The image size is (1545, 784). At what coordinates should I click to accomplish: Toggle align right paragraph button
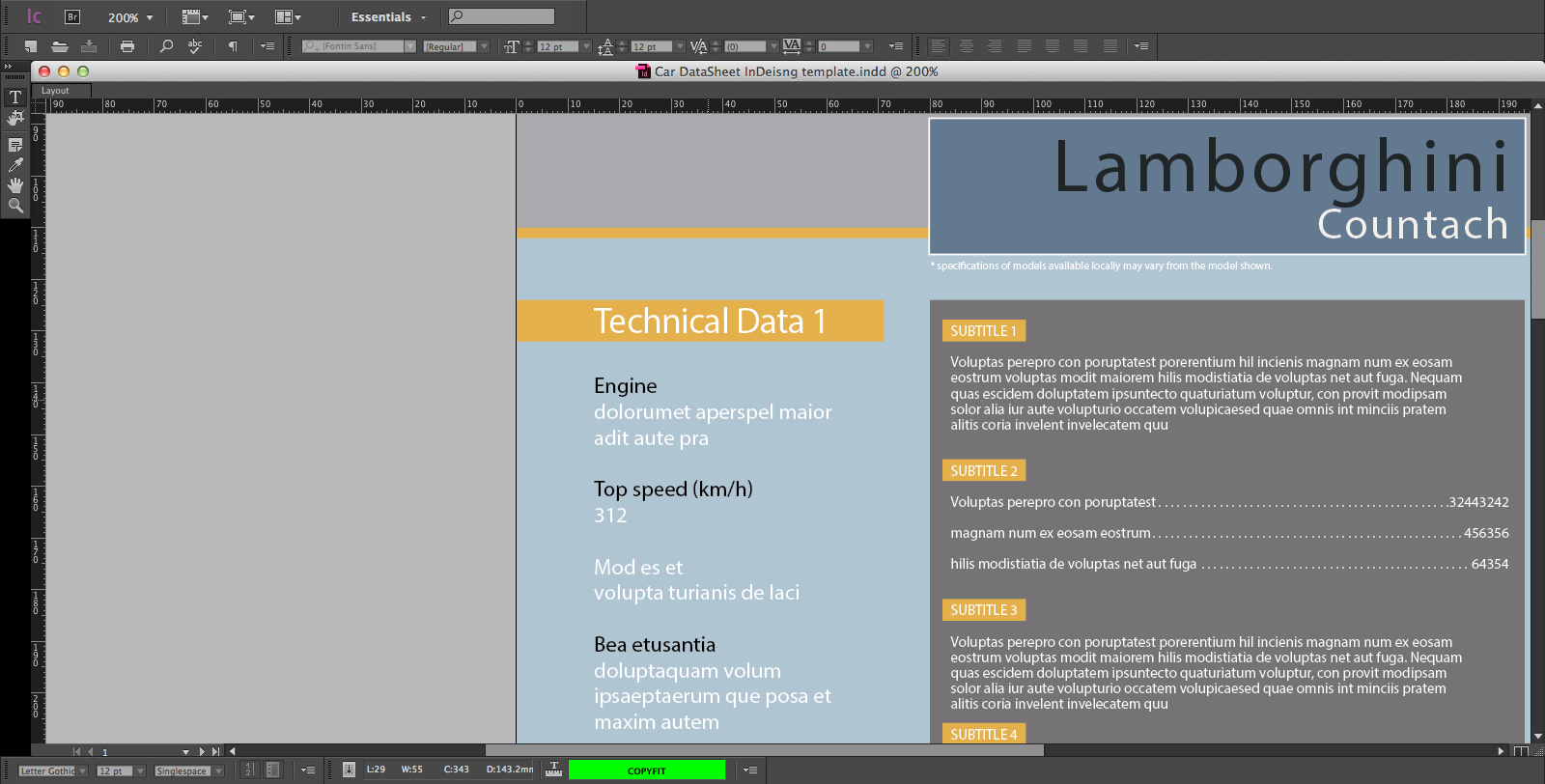click(995, 46)
